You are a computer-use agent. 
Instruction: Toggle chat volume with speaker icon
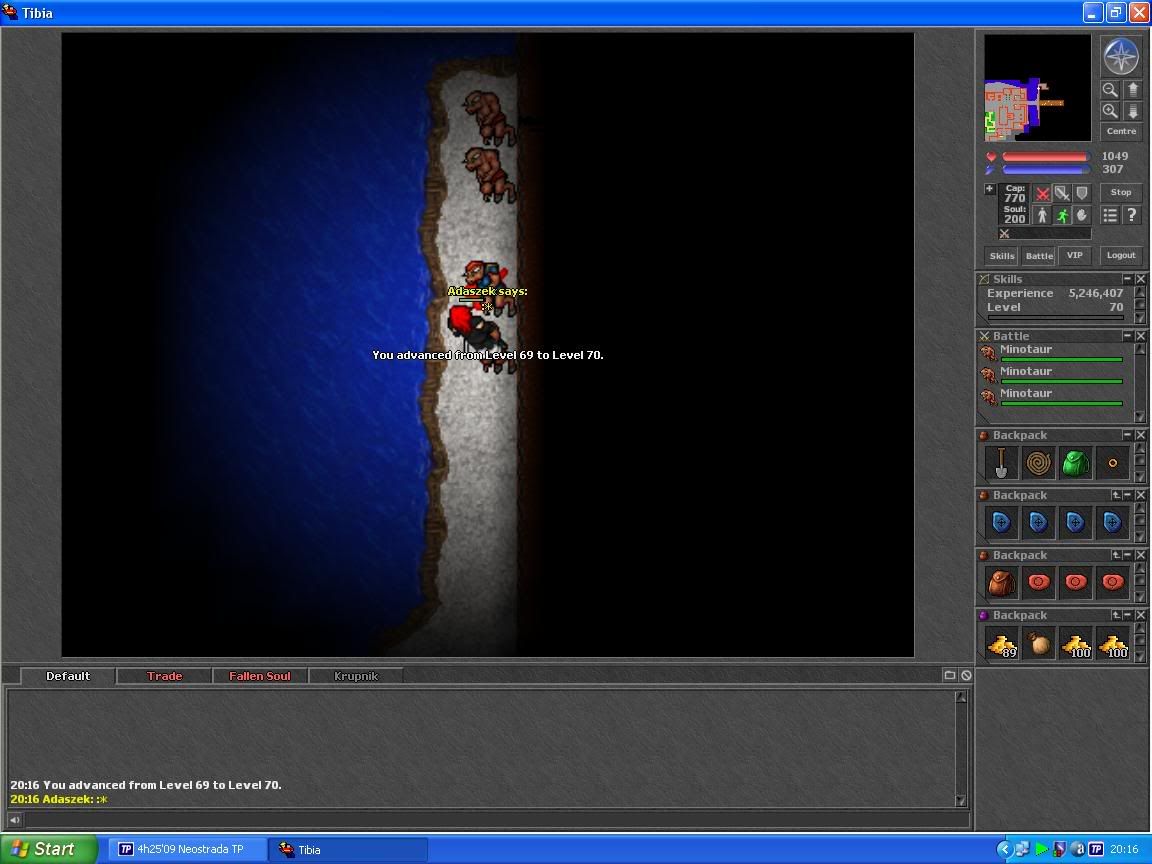point(14,820)
